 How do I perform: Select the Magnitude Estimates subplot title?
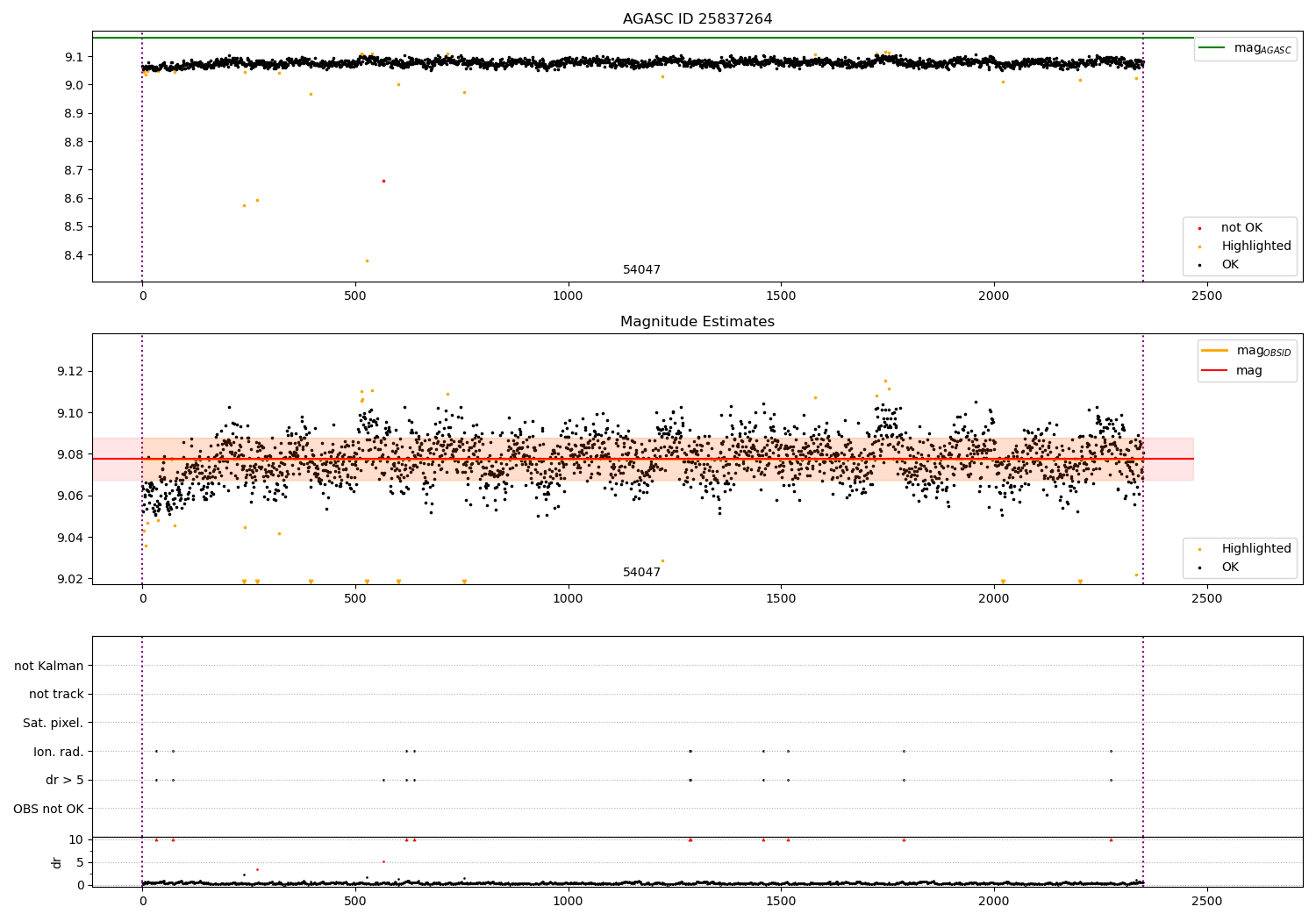[697, 322]
